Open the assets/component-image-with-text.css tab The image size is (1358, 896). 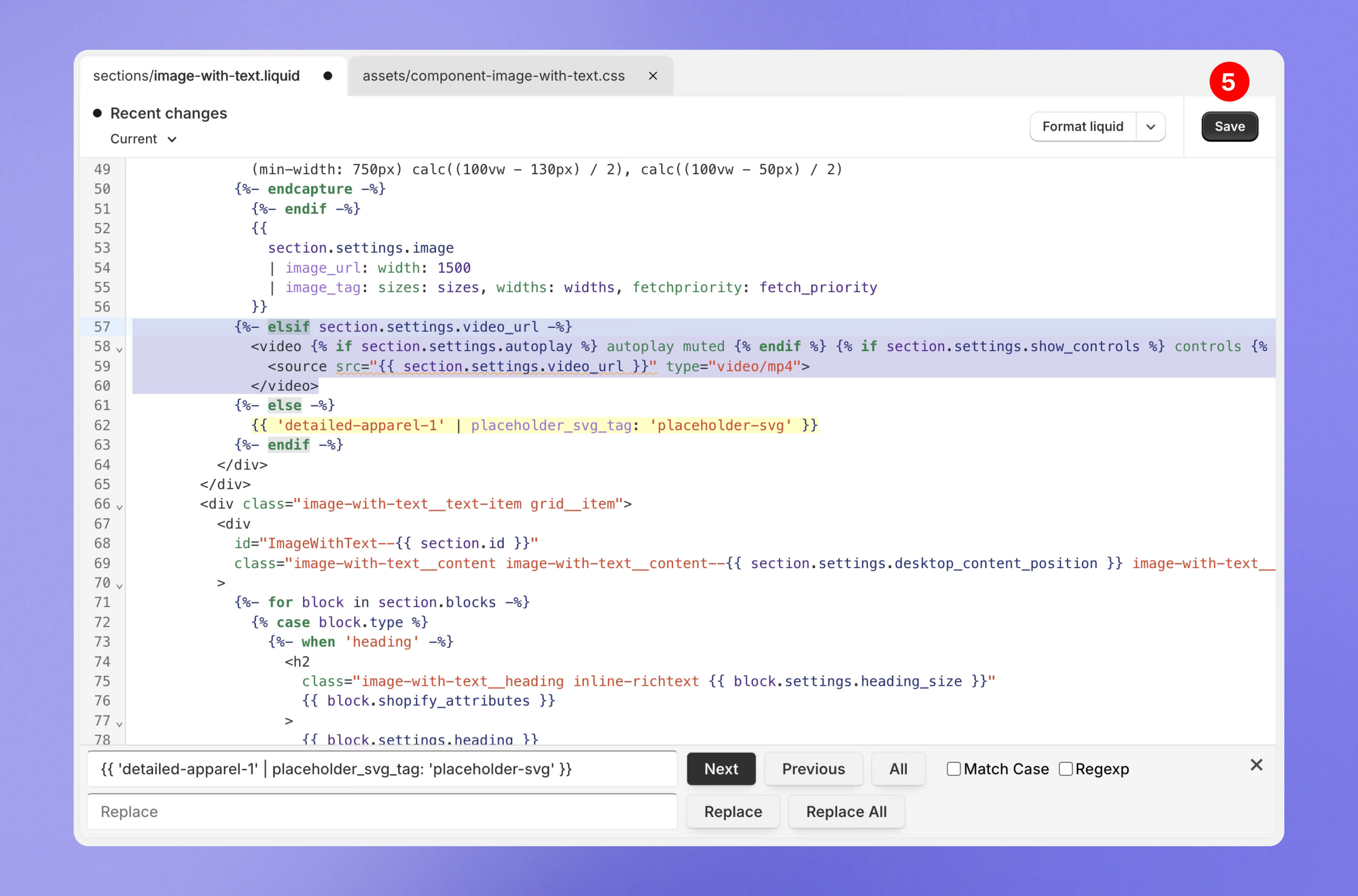pos(493,76)
